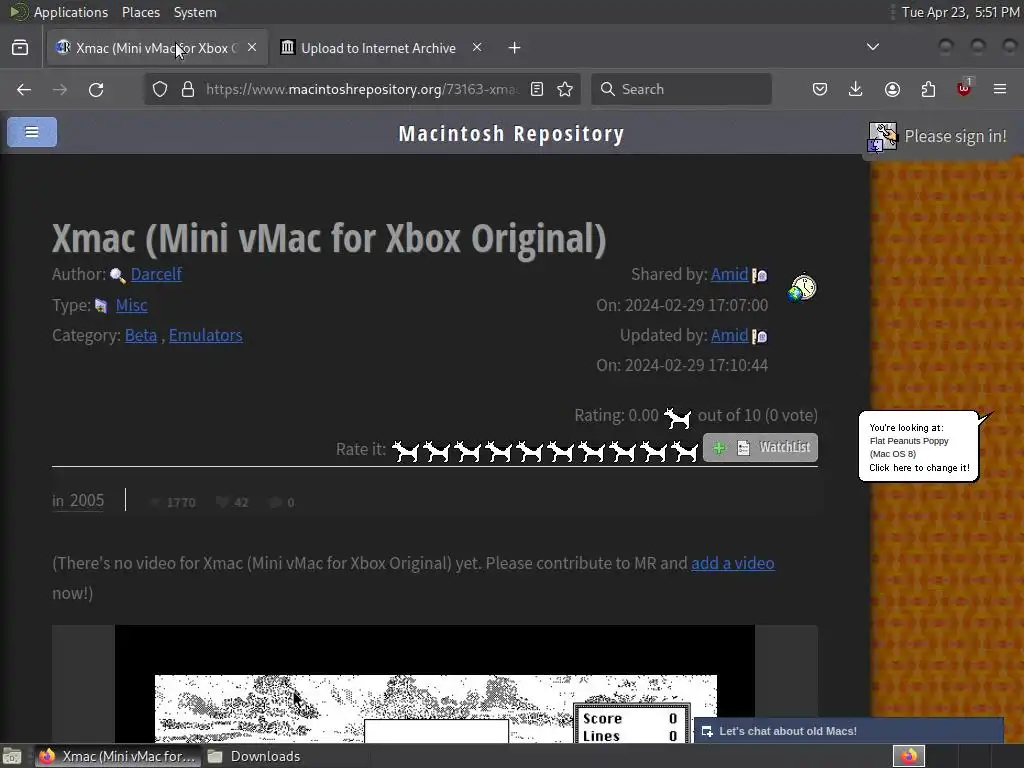Click the clock history icon

tap(803, 287)
